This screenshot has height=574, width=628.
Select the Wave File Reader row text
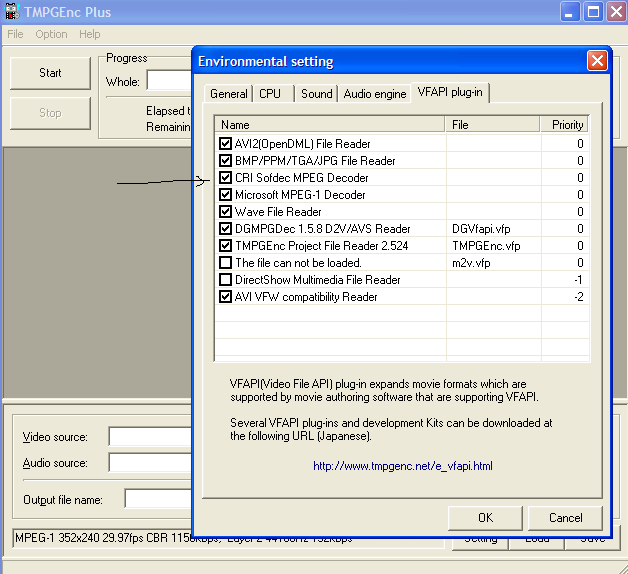tap(278, 212)
